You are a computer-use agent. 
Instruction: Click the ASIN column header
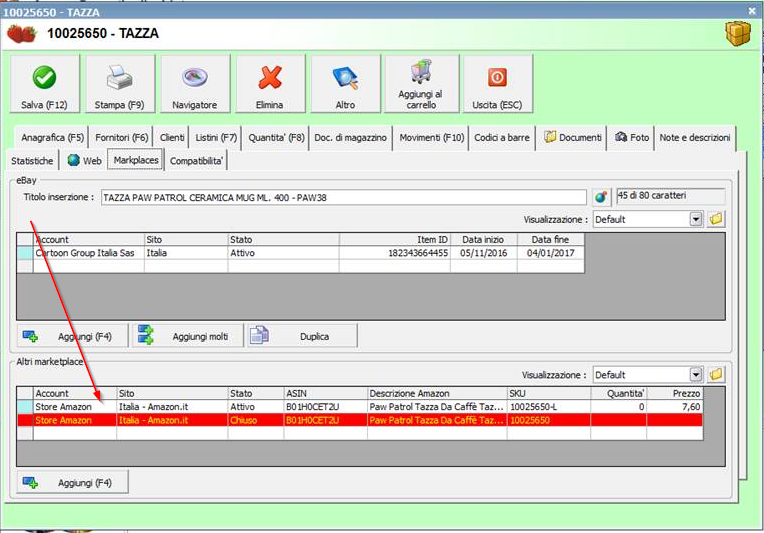pos(326,393)
